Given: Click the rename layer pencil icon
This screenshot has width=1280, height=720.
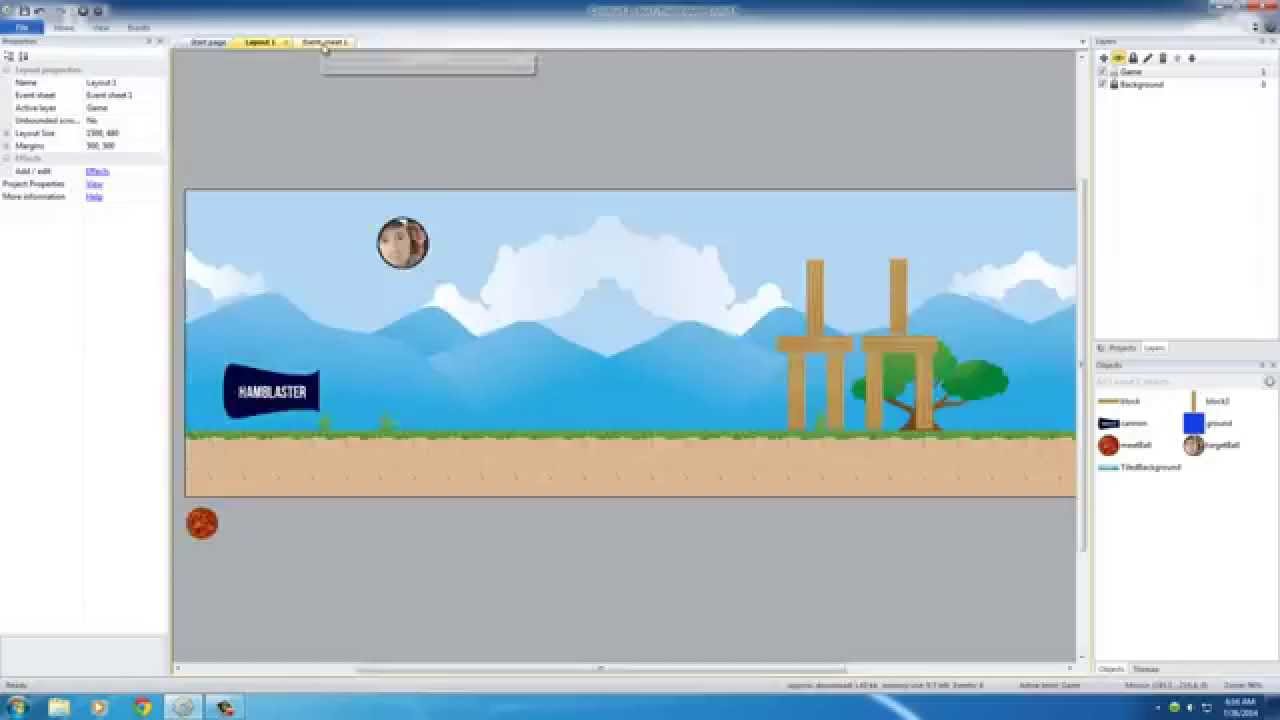Looking at the screenshot, I should (x=1148, y=58).
